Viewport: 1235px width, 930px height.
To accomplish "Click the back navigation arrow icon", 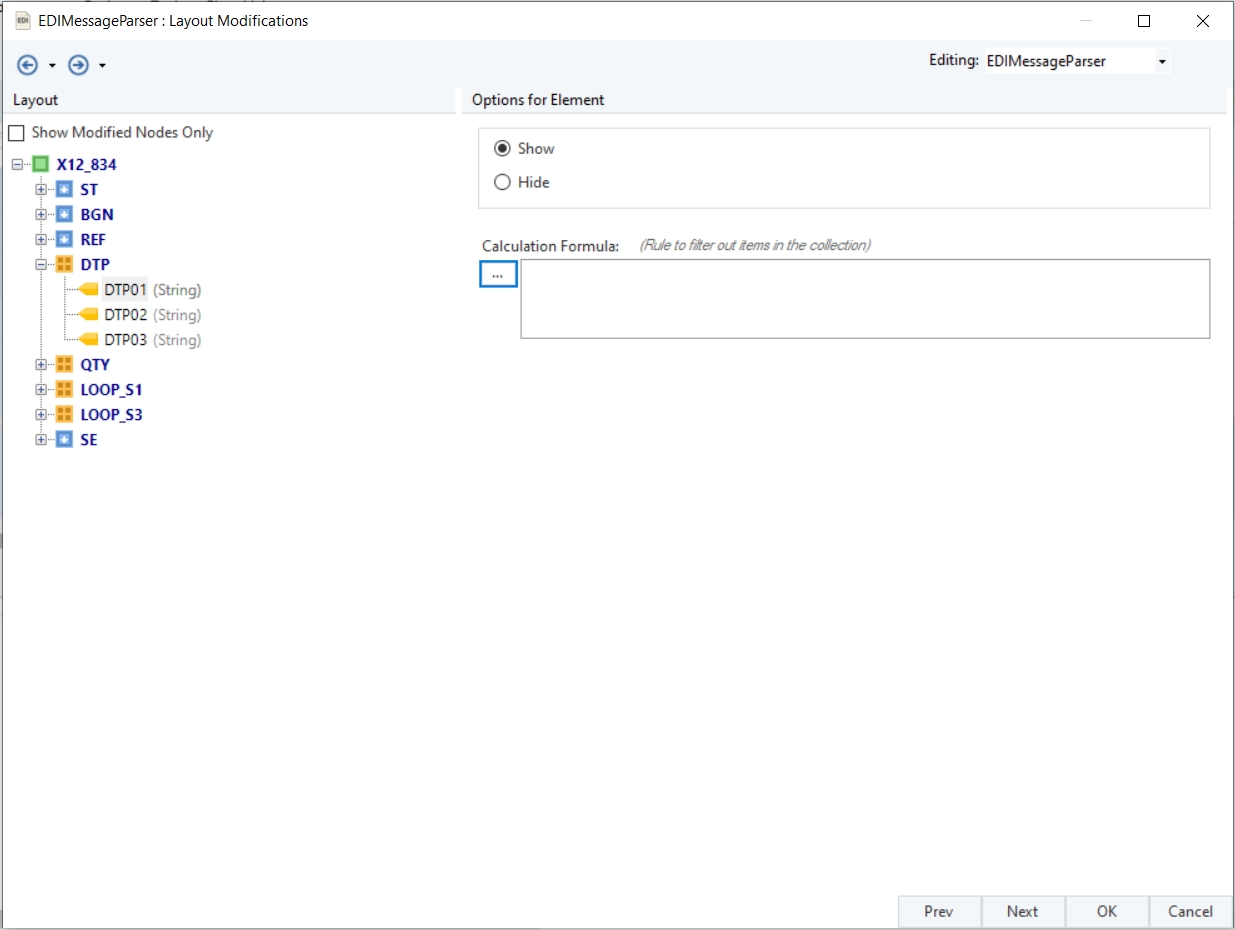I will coord(28,65).
